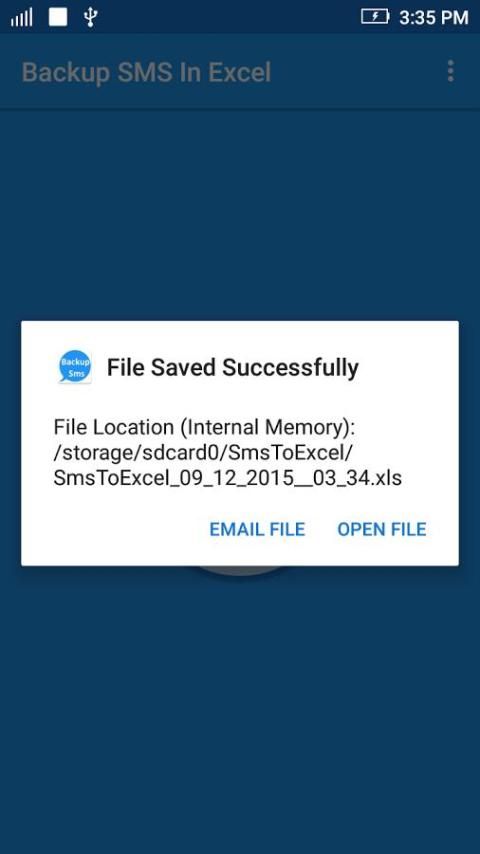Tap the battery charging indicator
The height and width of the screenshot is (854, 480).
pyautogui.click(x=375, y=16)
